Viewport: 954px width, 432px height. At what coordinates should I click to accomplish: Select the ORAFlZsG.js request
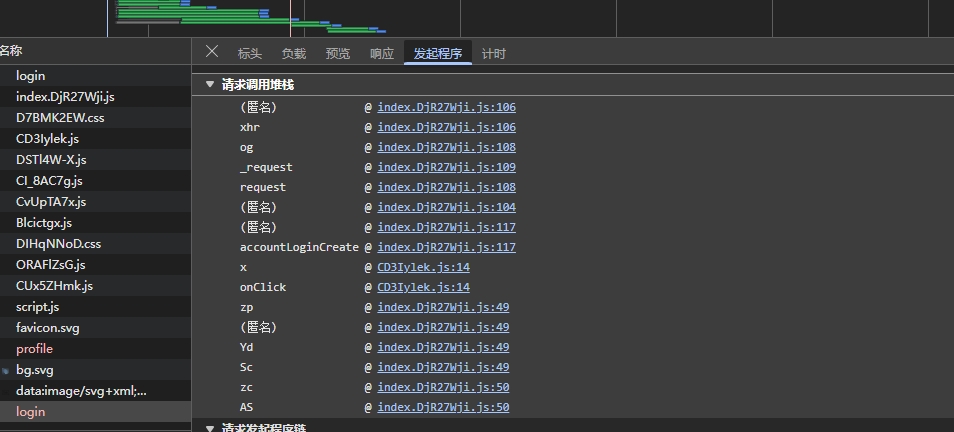click(x=96, y=265)
